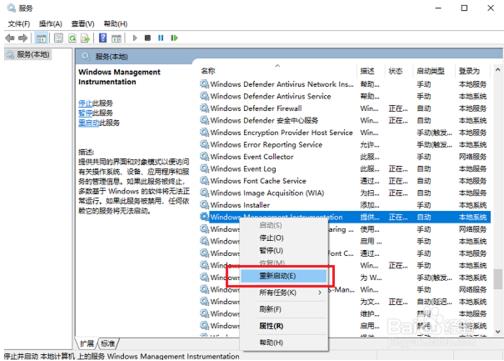504x361 pixels.
Task: Select Windows Event Log row
Action: tap(345, 169)
